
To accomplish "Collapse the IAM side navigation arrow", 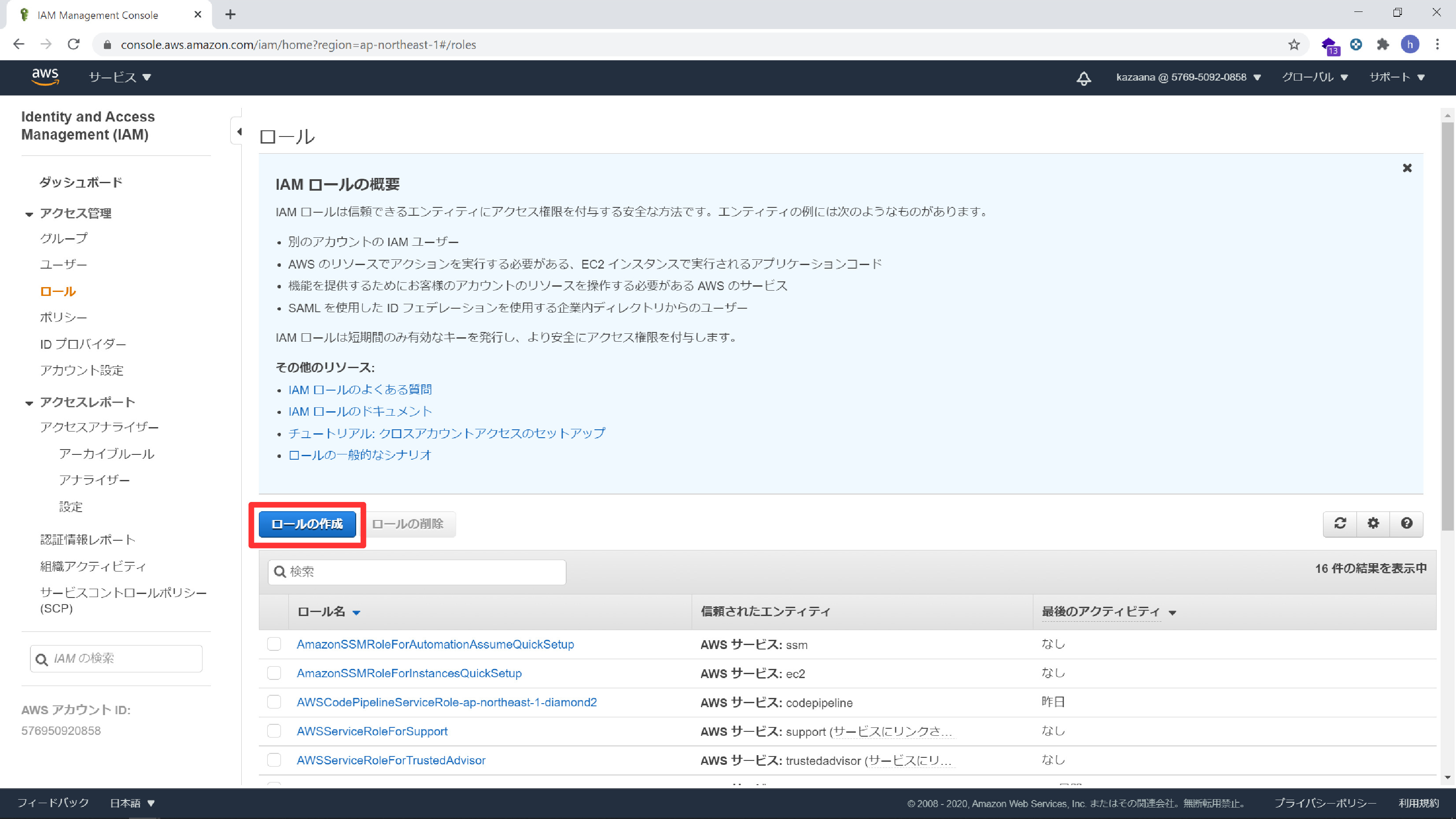I will tap(239, 132).
